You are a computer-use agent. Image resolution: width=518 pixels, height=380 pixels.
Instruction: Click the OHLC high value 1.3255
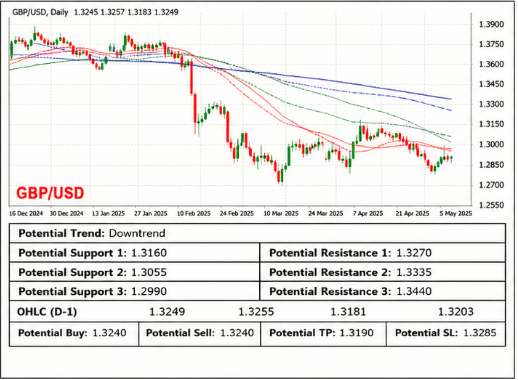(x=256, y=312)
